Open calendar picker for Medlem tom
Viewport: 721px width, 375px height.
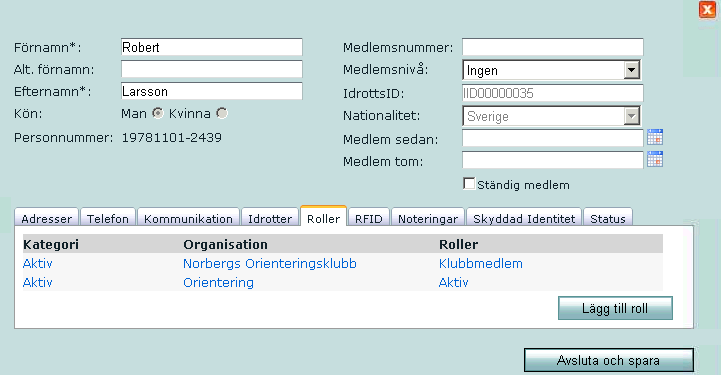[655, 159]
